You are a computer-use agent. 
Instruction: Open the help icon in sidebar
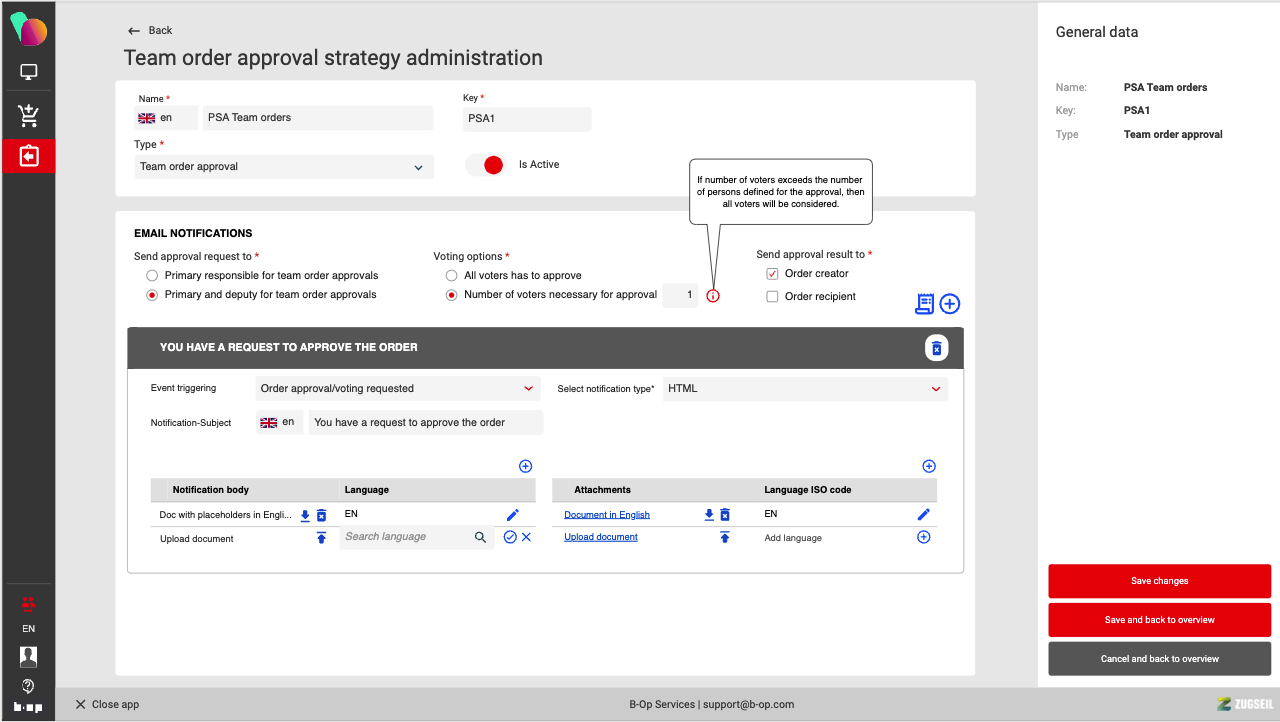point(28,686)
